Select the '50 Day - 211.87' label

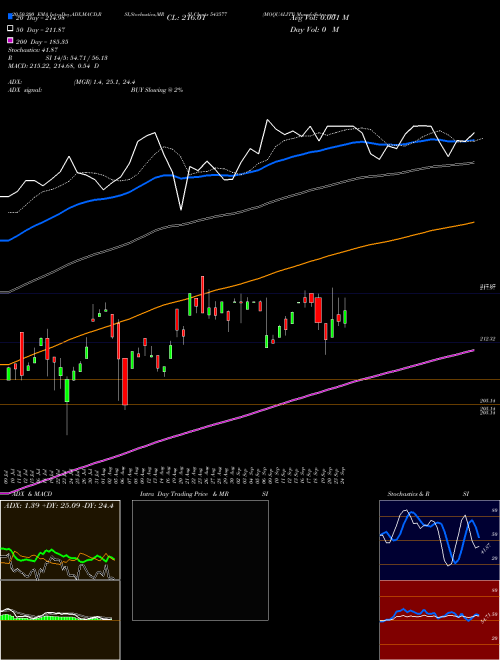click(x=40, y=30)
